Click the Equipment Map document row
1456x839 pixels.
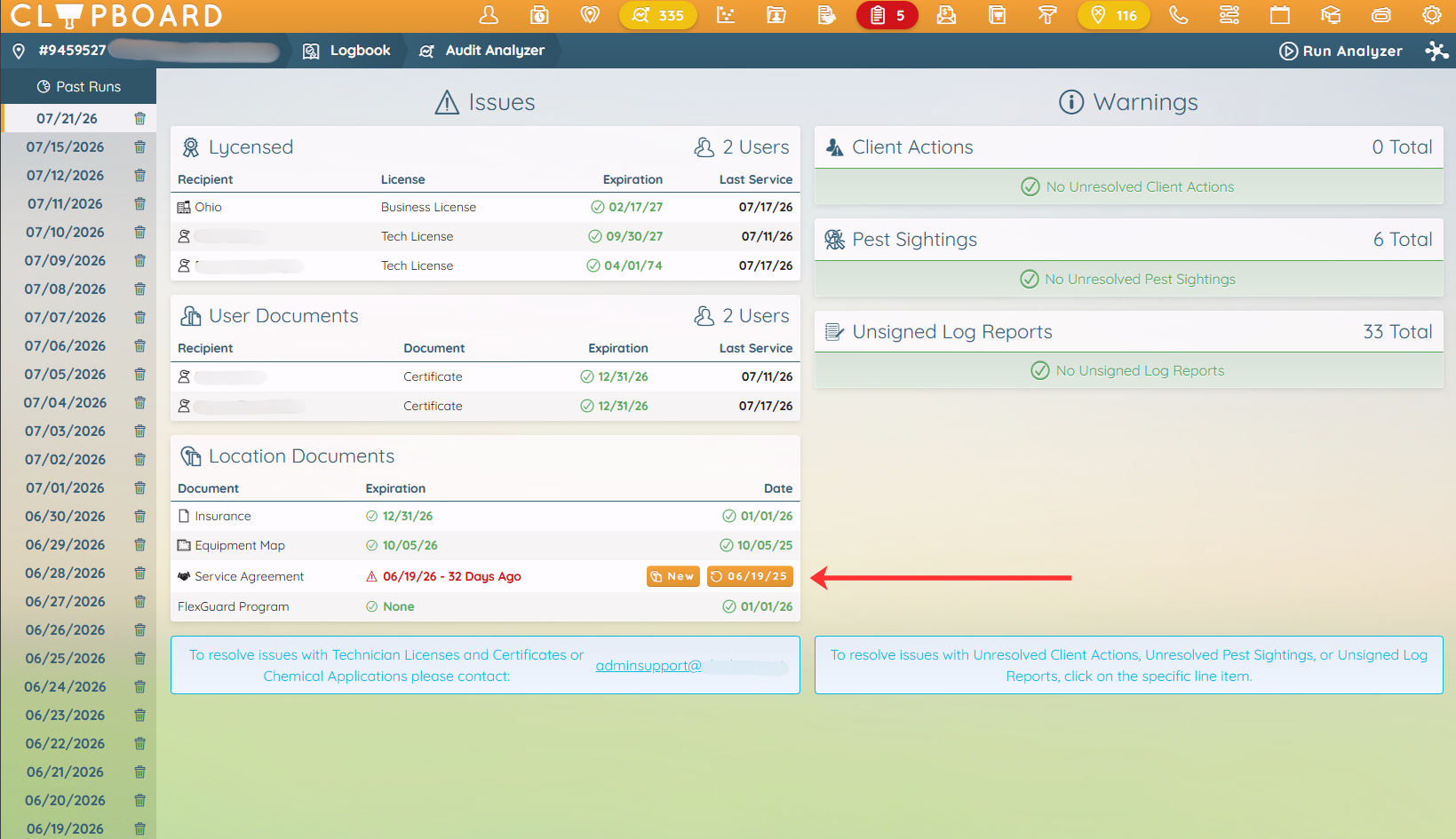(x=485, y=545)
